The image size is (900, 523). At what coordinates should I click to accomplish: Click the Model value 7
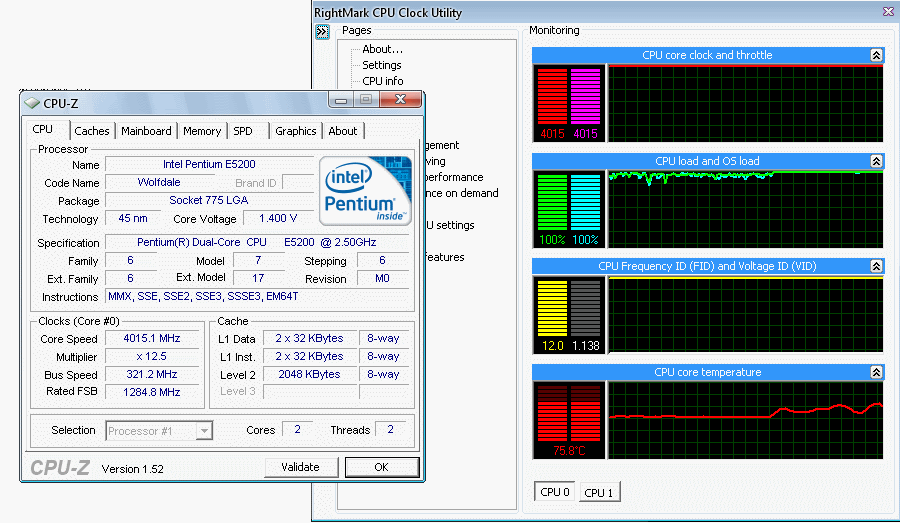click(258, 261)
